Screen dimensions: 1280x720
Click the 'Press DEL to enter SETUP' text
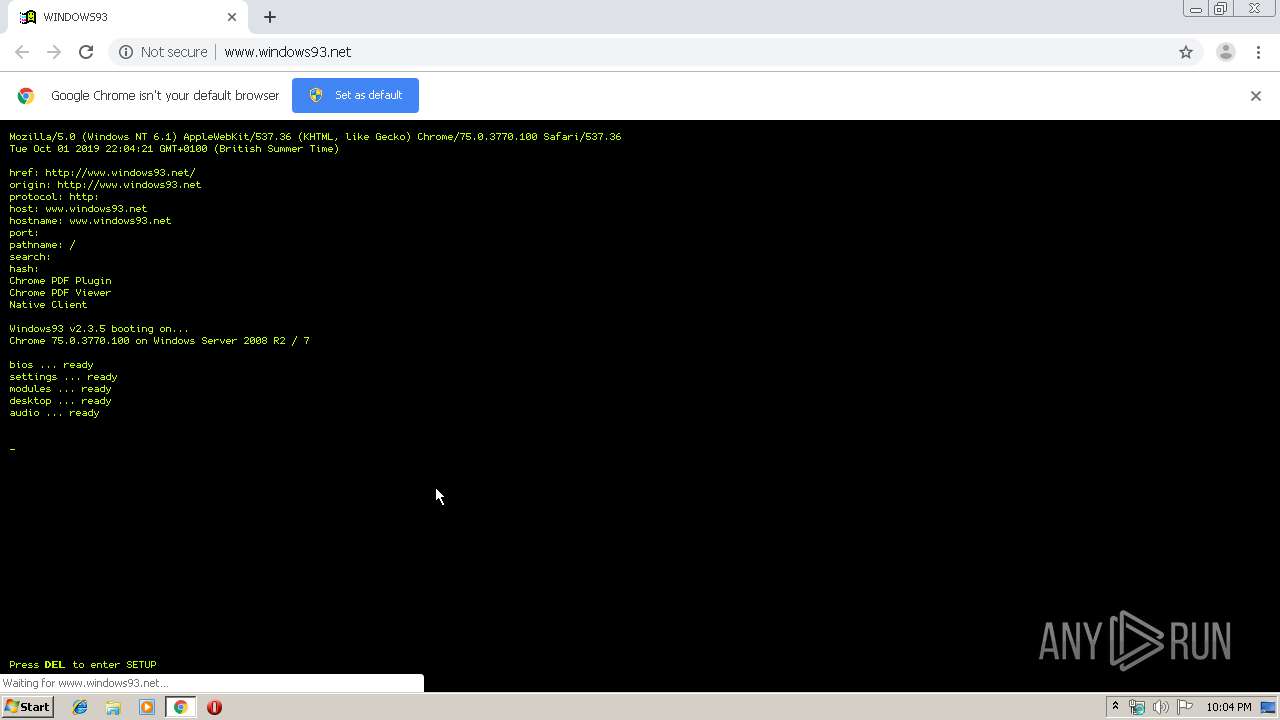83,664
